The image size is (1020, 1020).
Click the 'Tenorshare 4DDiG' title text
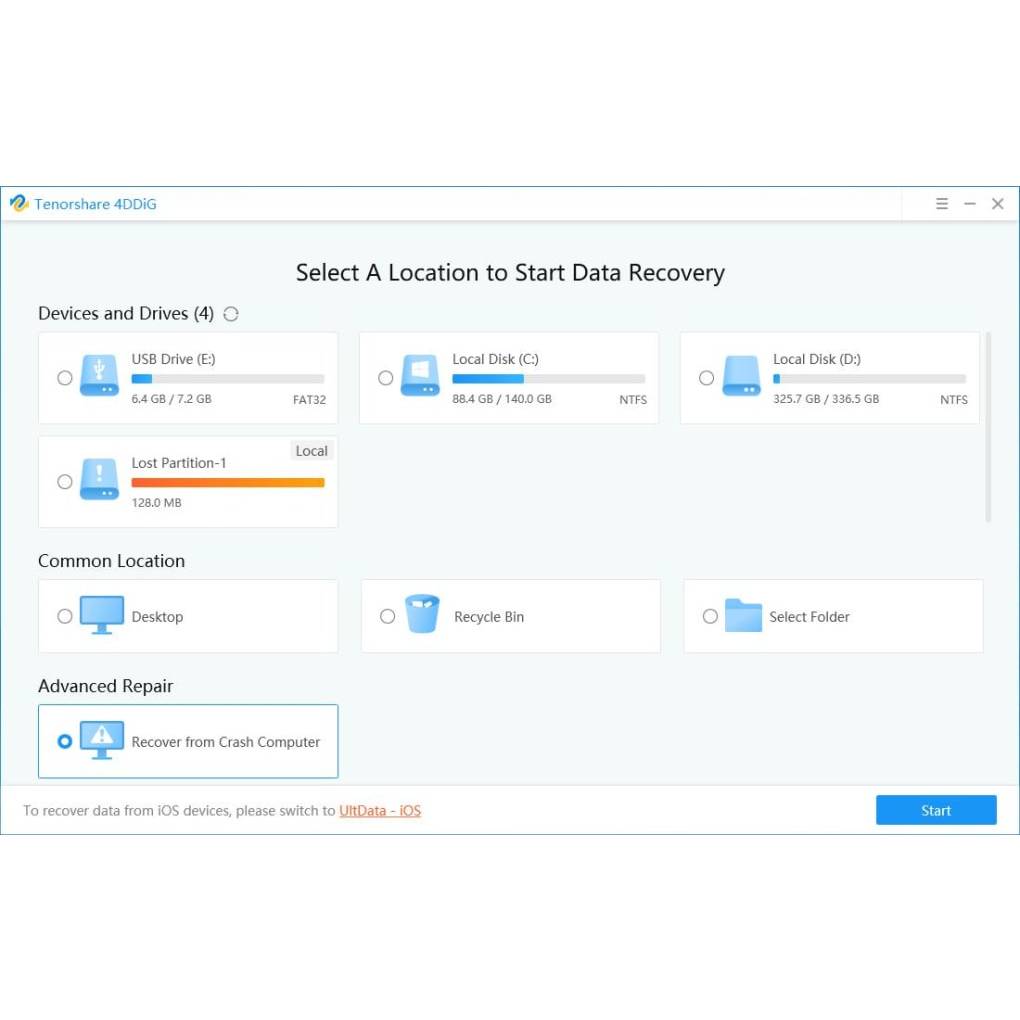point(96,204)
